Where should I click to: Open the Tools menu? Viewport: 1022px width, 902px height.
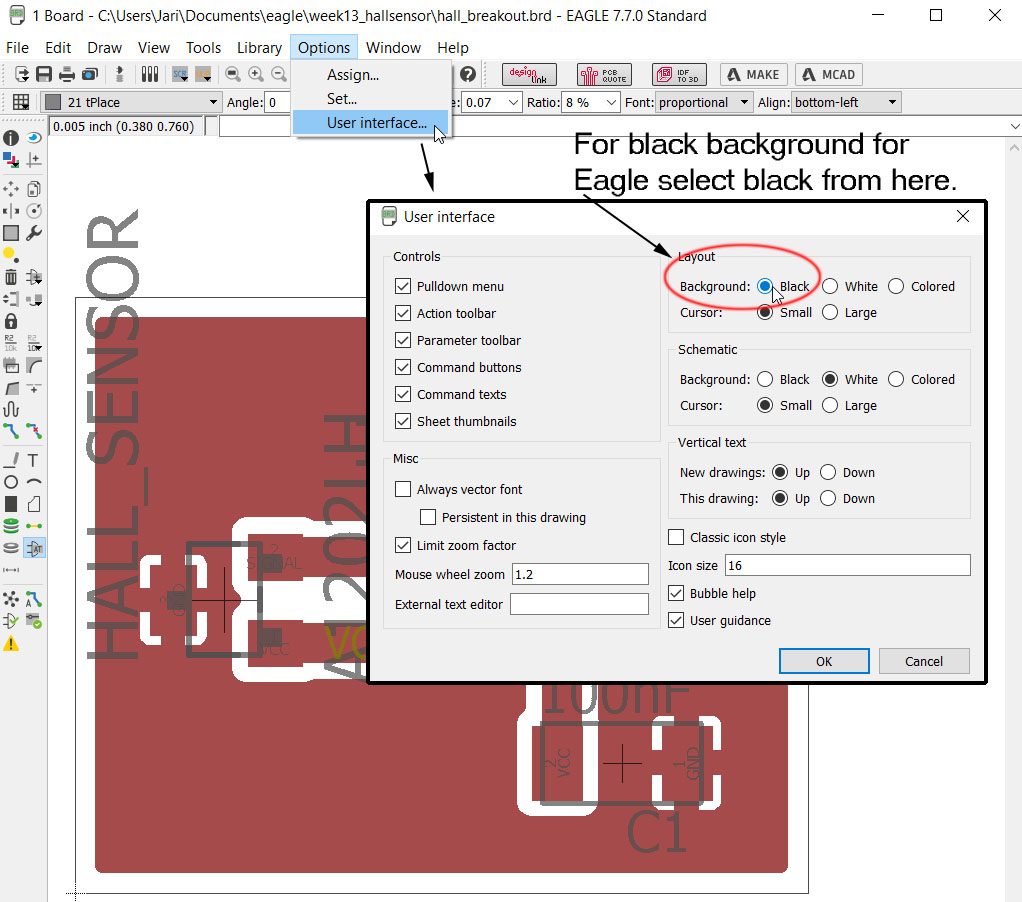pos(203,48)
